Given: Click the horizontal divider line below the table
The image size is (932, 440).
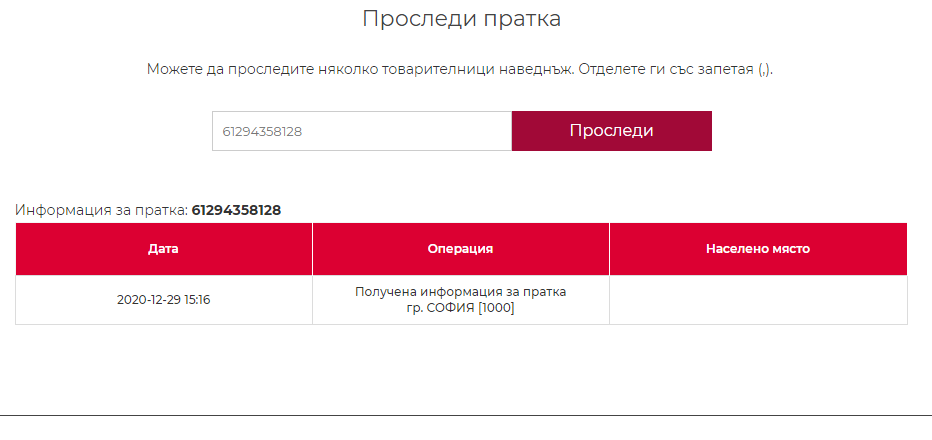Looking at the screenshot, I should [x=466, y=415].
